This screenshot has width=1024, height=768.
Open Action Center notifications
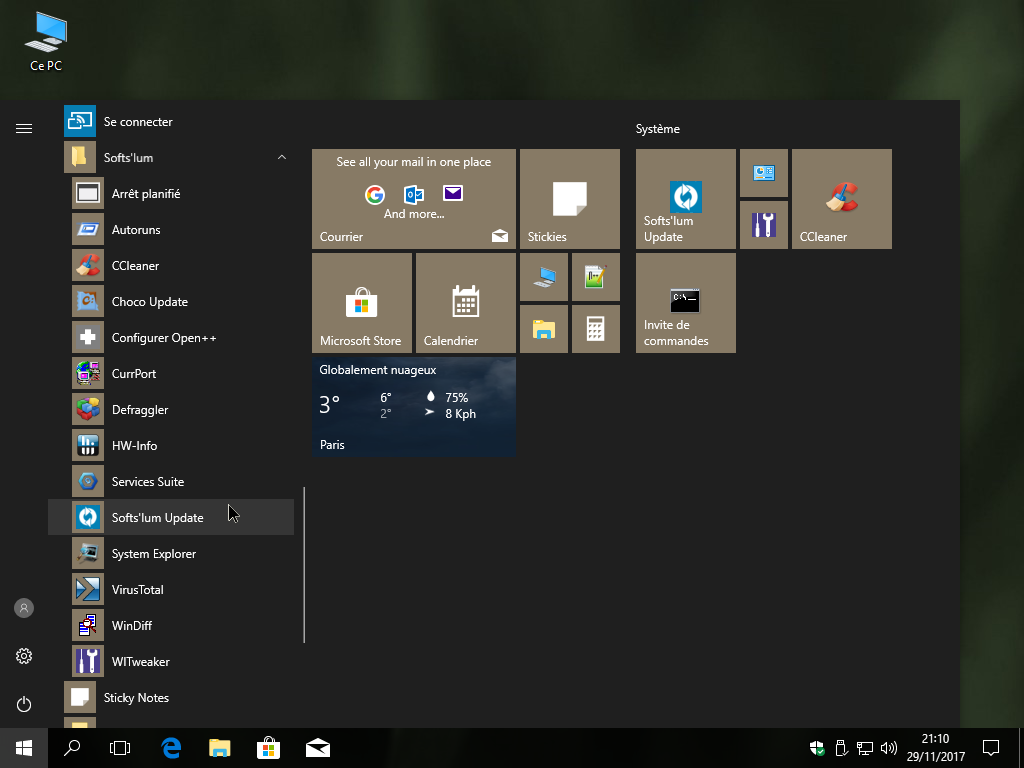(x=991, y=748)
